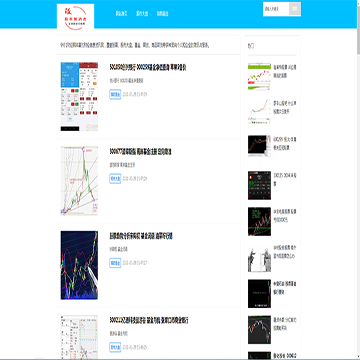Viewport: 360px width, 360px height.
Task: Open article title beginning with 50
Action: tap(148, 67)
